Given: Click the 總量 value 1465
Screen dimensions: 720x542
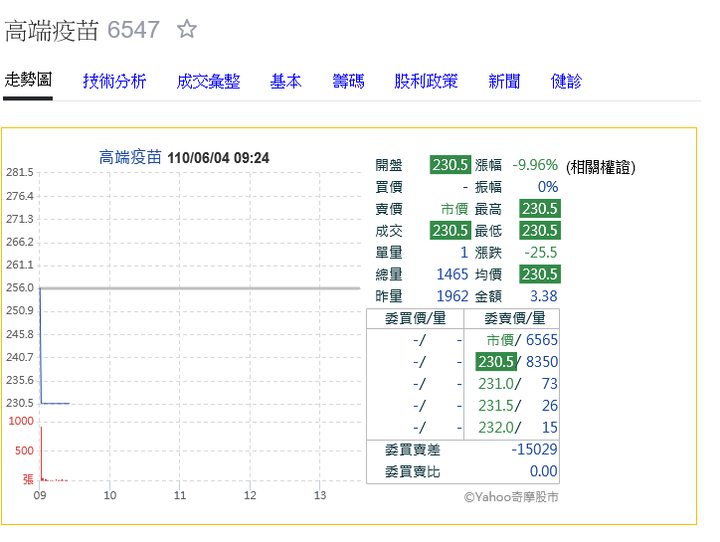Looking at the screenshot, I should [452, 274].
